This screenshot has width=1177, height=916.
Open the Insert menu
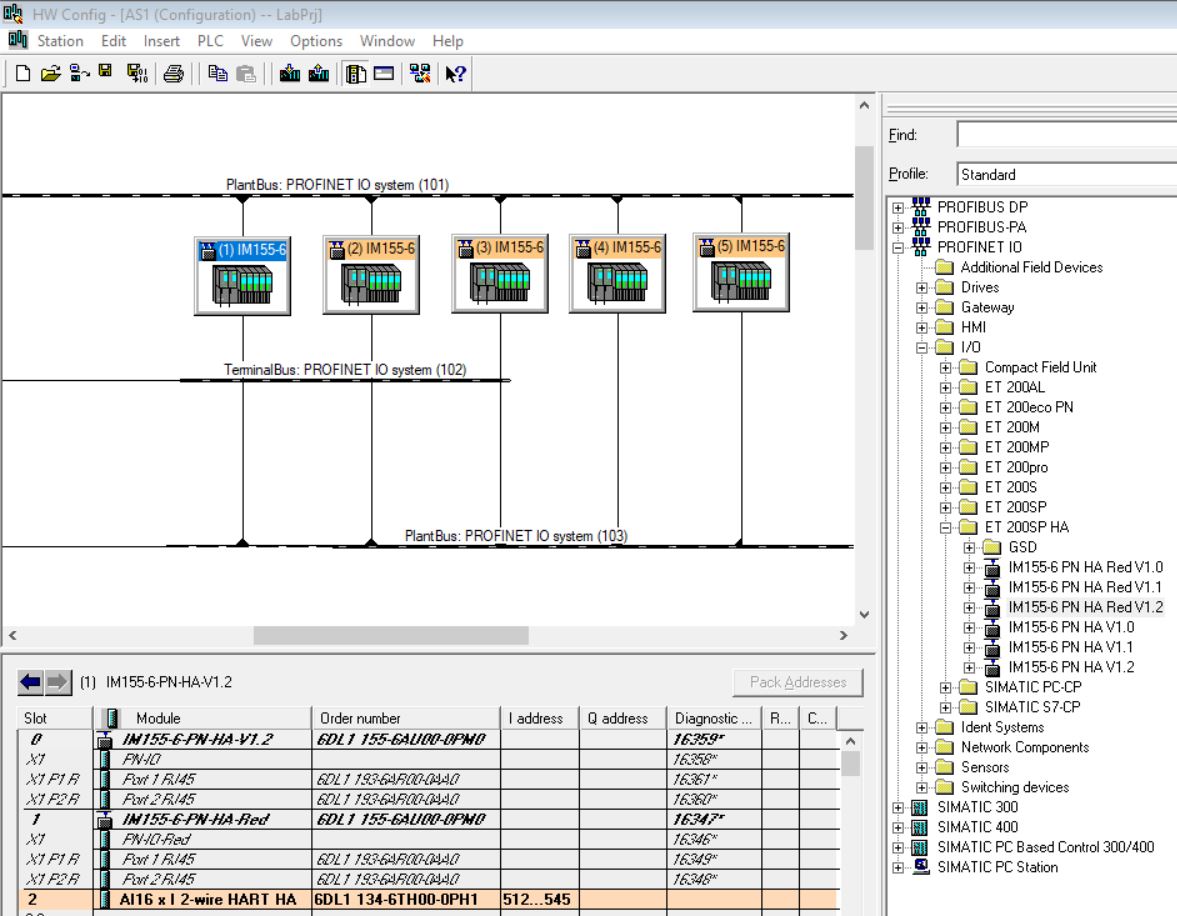click(x=161, y=41)
